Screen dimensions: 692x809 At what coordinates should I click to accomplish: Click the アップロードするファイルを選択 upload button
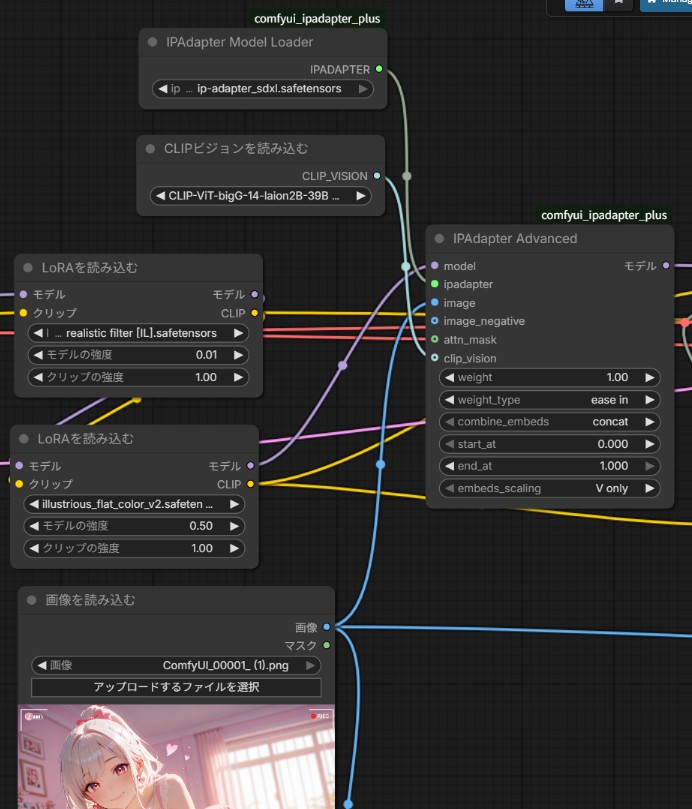click(x=176, y=687)
